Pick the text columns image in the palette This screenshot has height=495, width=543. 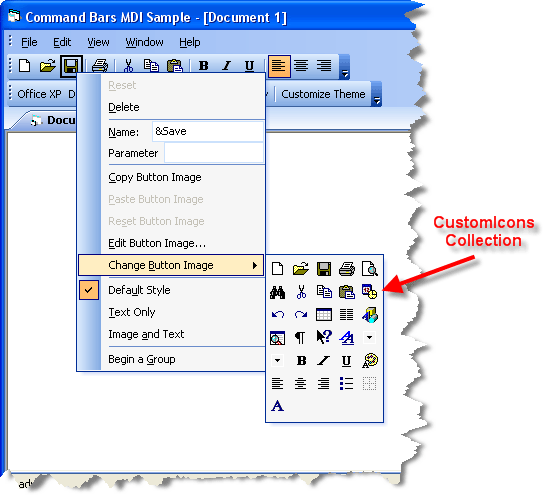[346, 315]
